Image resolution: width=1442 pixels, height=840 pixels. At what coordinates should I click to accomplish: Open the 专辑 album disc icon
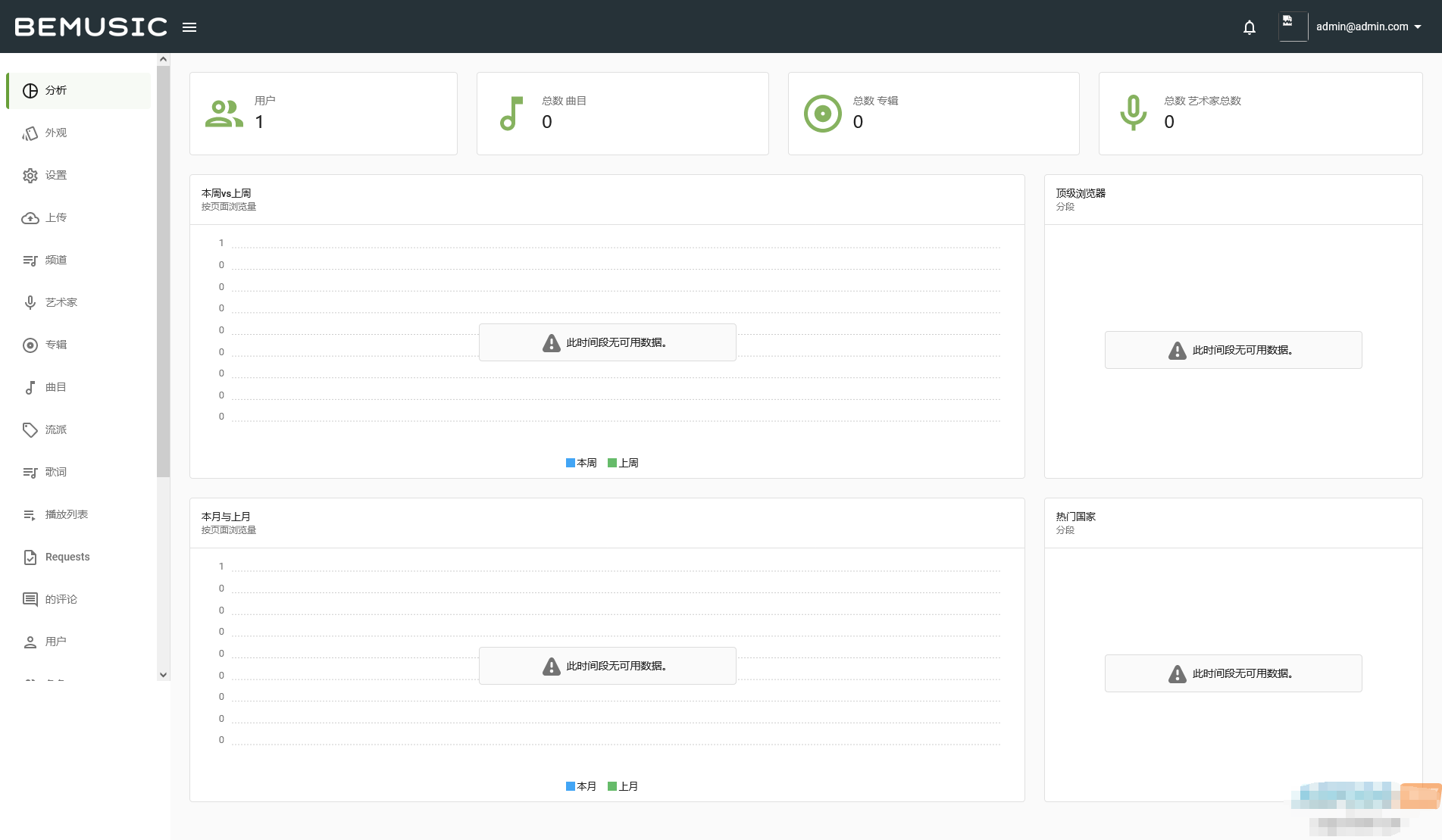30,345
